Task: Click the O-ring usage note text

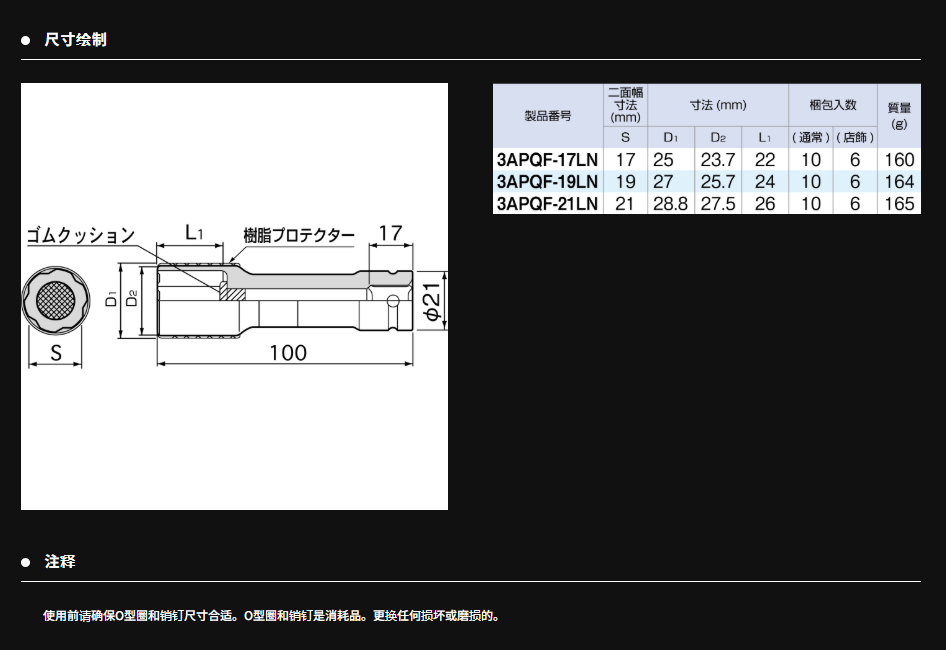Action: 271,616
